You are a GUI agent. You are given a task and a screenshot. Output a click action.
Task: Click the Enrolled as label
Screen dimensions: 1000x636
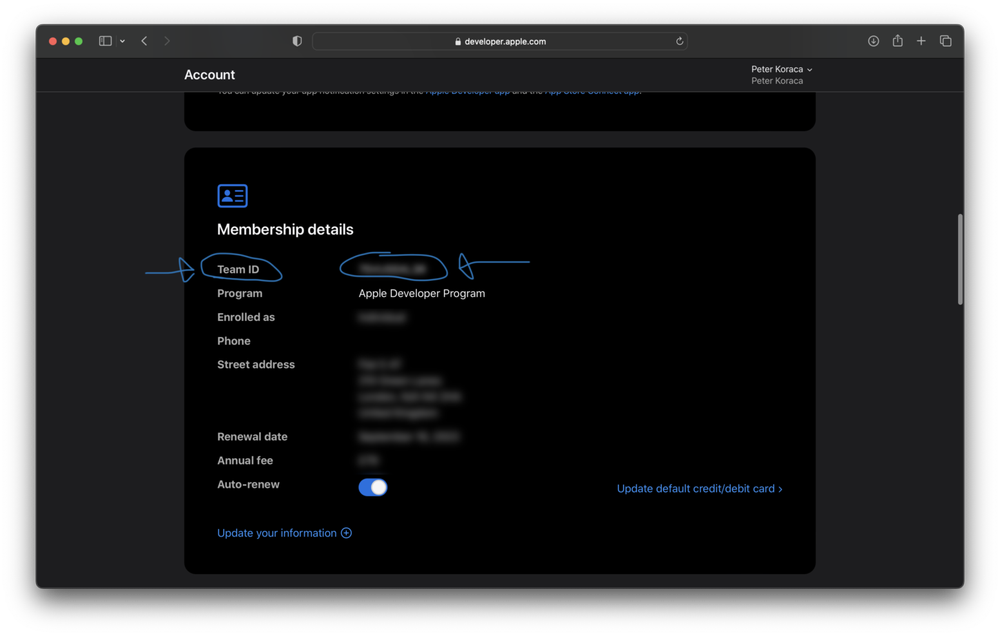[x=246, y=317]
